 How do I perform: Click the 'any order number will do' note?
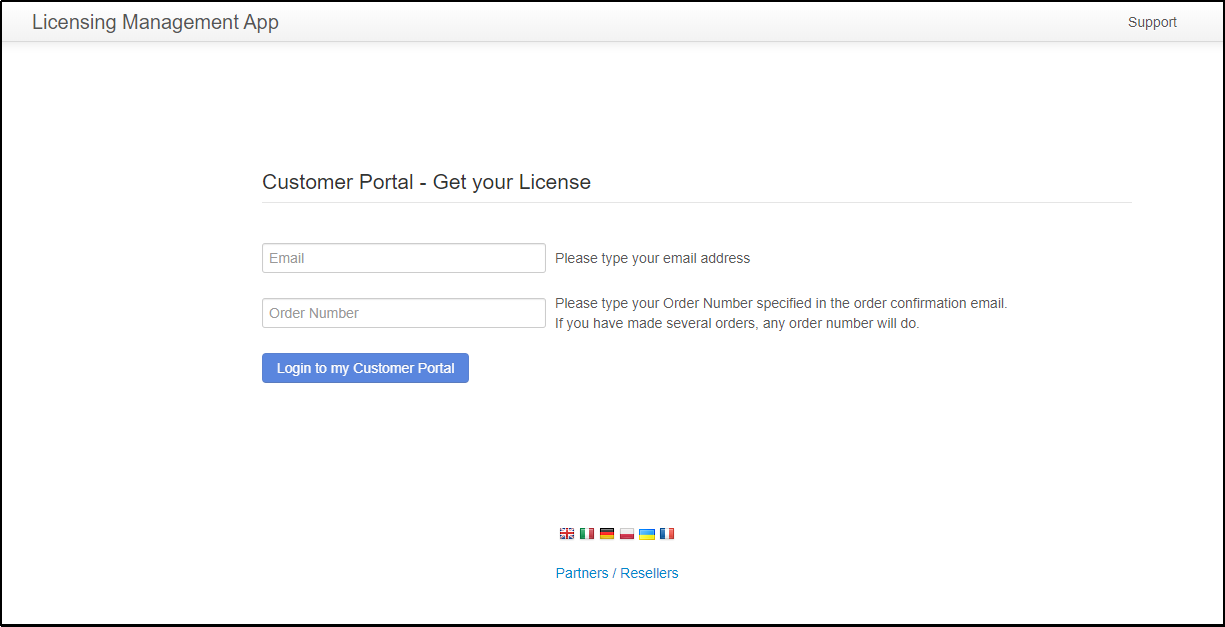point(840,324)
